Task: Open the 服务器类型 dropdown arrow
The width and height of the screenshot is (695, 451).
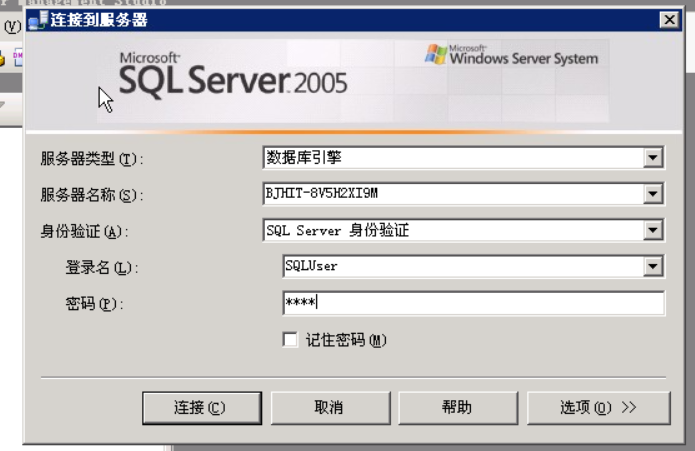Action: coord(652,158)
